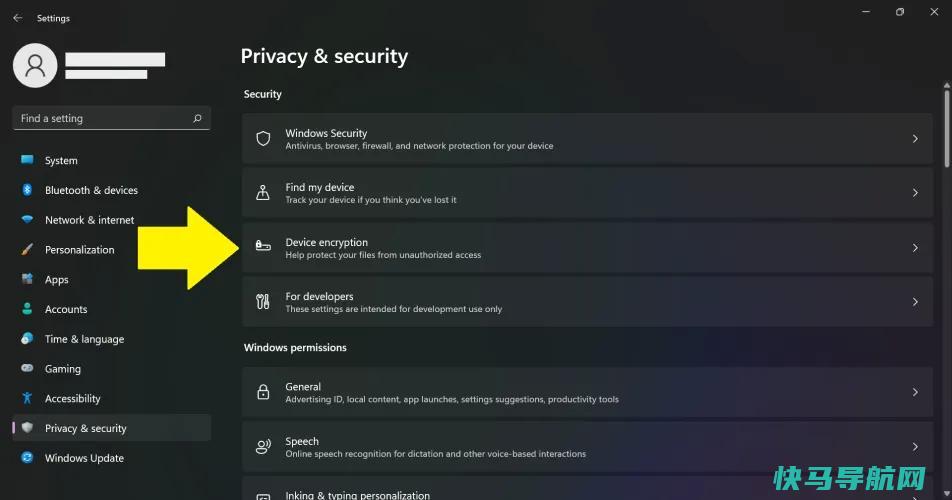Click the Device encryption lock icon

coord(263,246)
